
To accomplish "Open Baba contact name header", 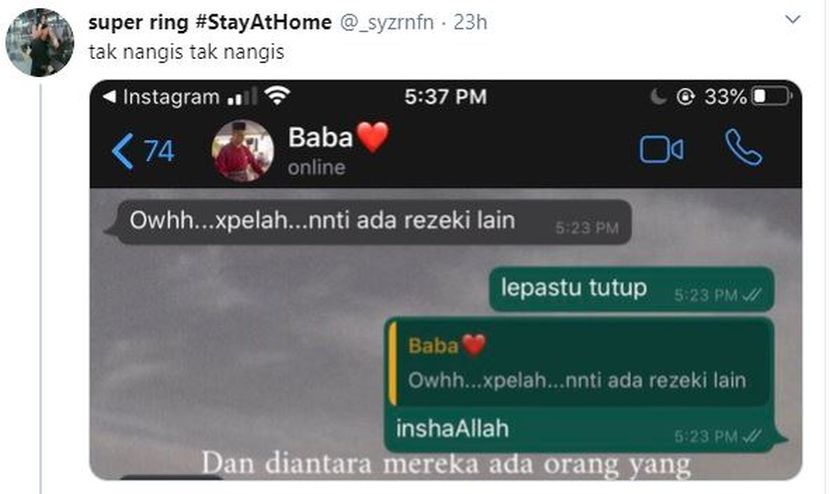I will coord(339,138).
